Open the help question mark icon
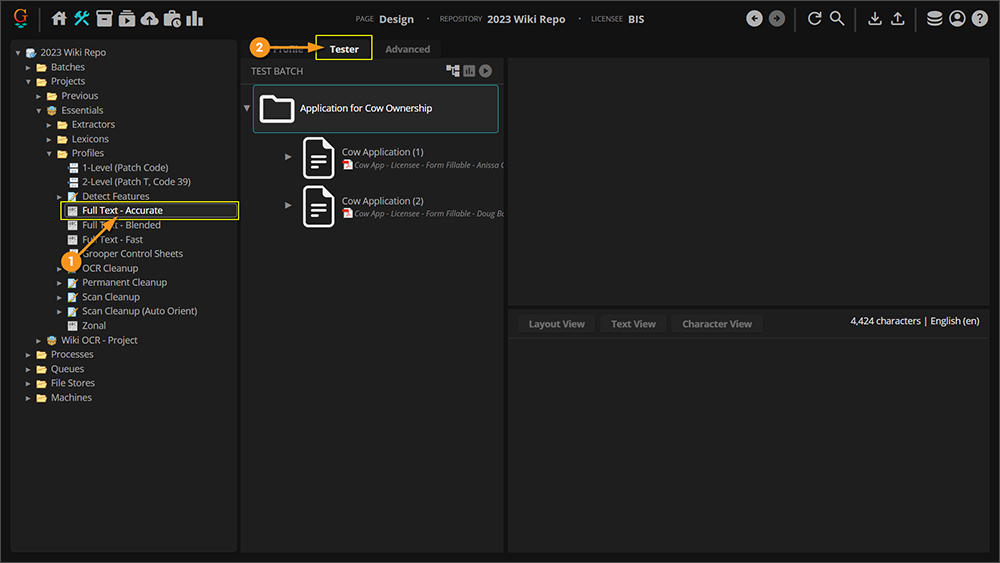 (979, 19)
